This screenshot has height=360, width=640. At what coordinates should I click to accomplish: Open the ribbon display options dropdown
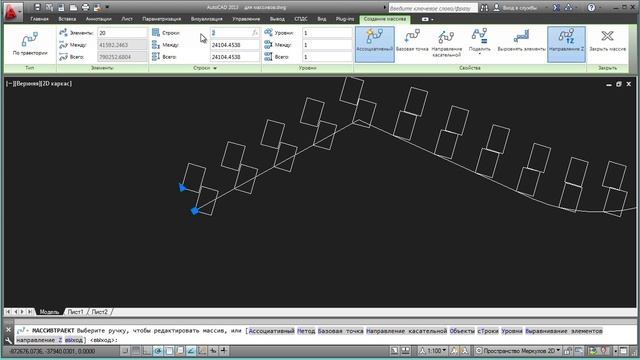pyautogui.click(x=427, y=19)
